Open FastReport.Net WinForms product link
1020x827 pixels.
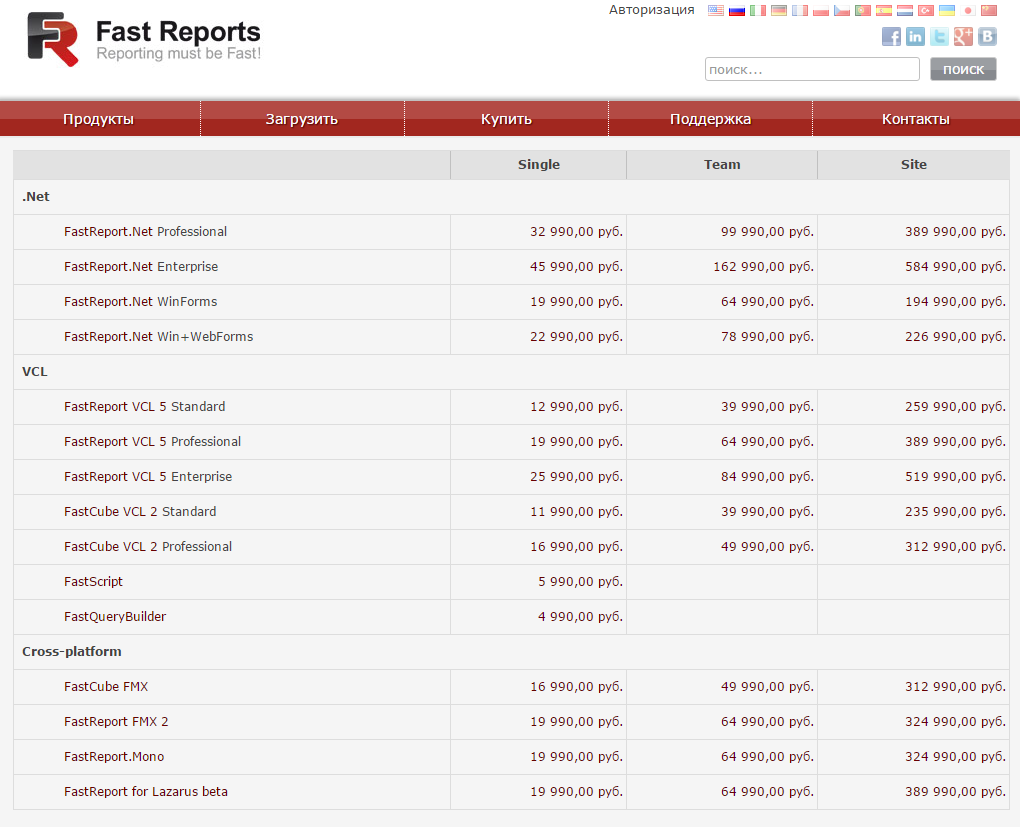point(141,302)
